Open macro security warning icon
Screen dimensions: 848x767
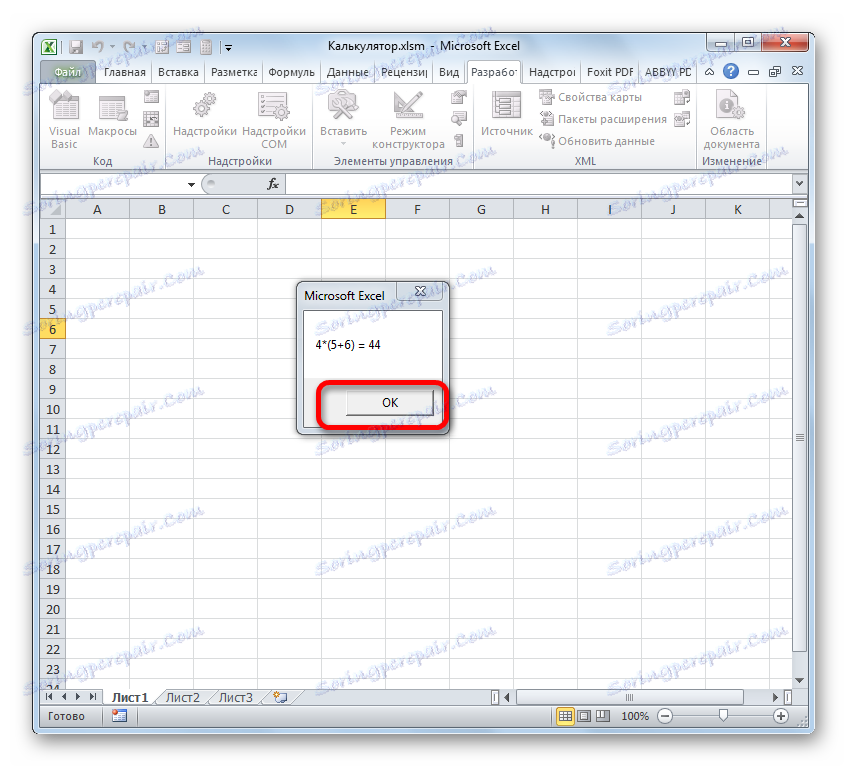(x=151, y=141)
